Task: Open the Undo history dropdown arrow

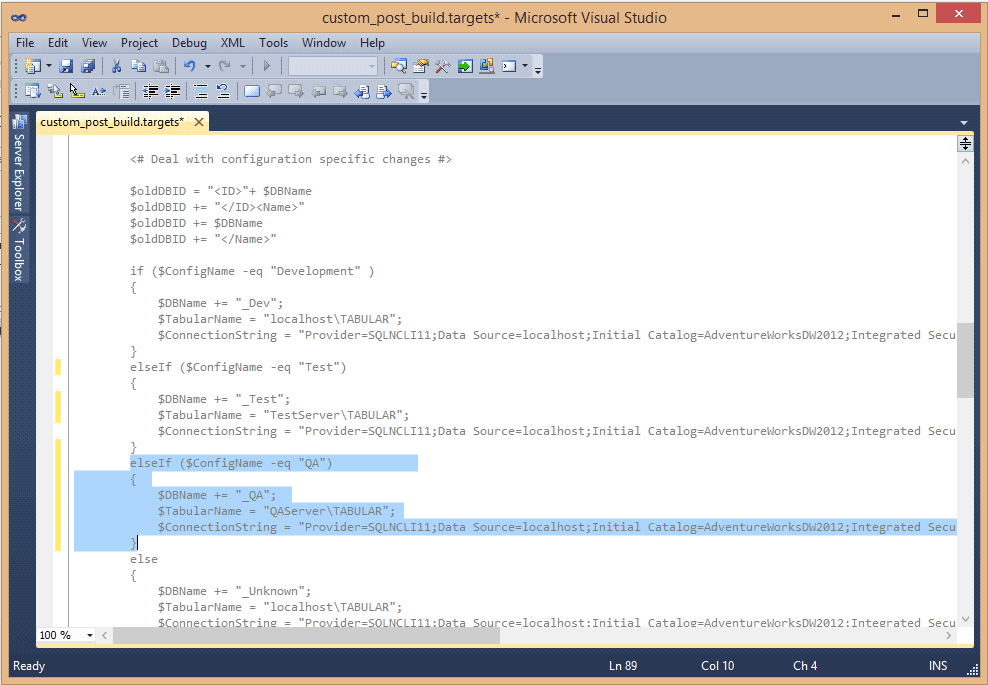Action: (207, 66)
